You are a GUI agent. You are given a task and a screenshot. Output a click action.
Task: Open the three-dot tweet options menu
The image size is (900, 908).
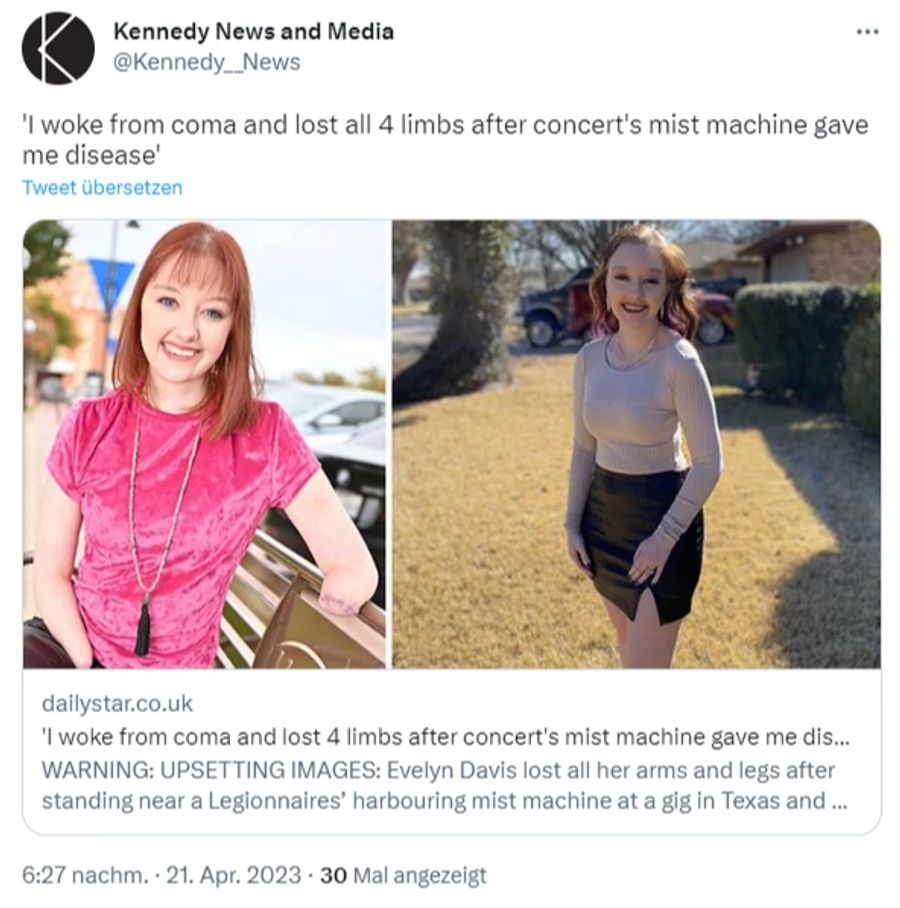coord(867,32)
